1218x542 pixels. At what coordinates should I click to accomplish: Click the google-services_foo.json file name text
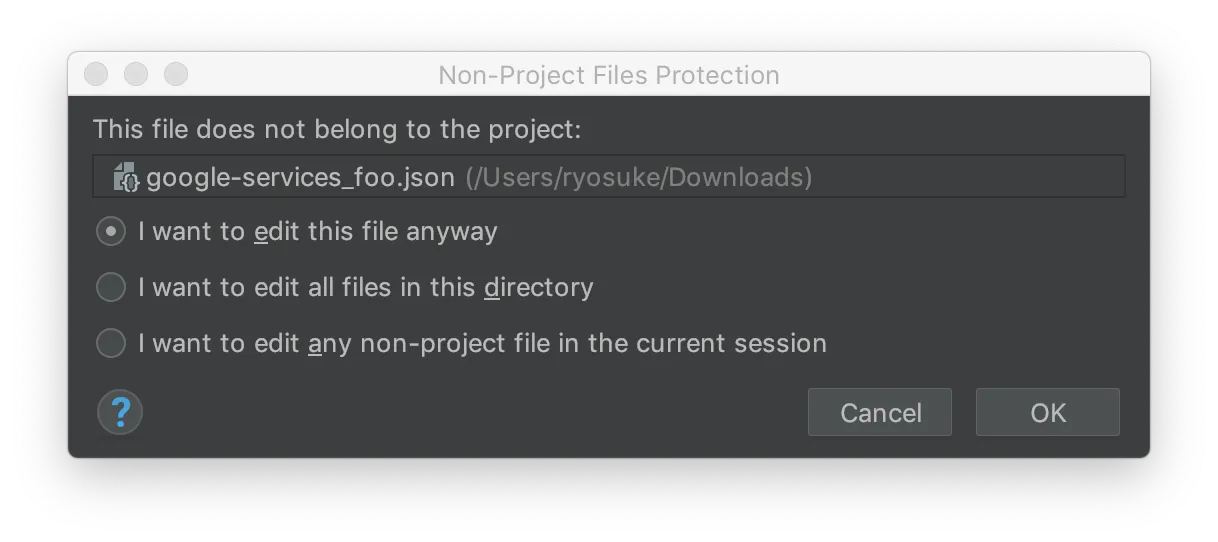[300, 178]
